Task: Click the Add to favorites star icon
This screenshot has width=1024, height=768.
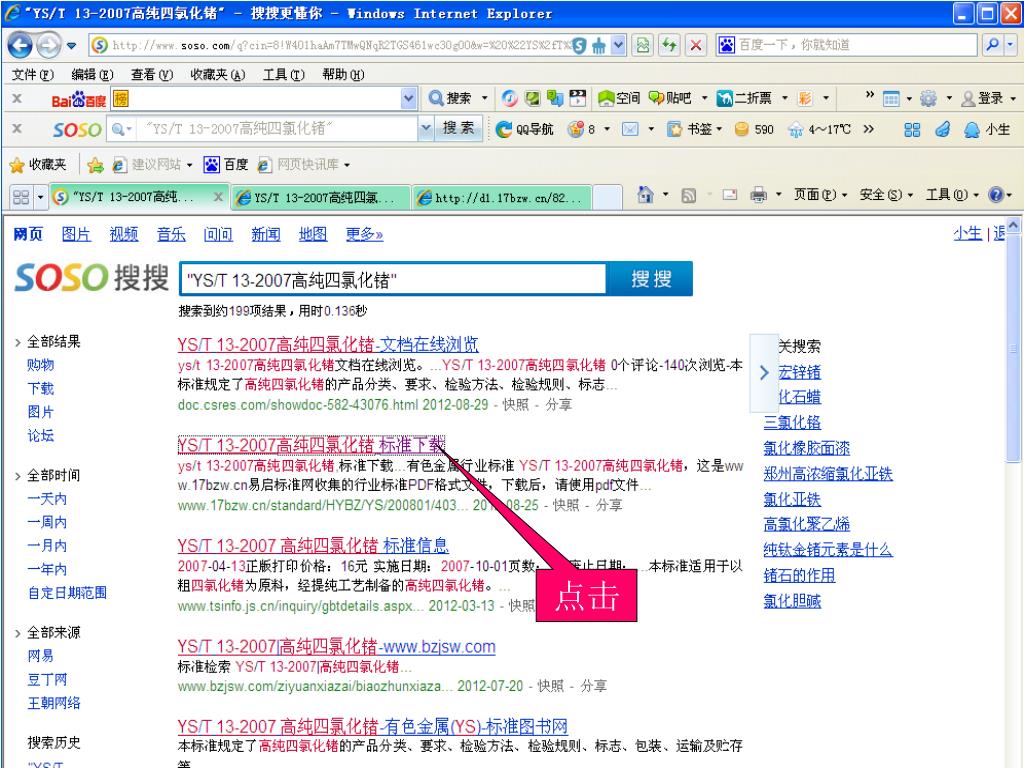Action: [x=95, y=165]
